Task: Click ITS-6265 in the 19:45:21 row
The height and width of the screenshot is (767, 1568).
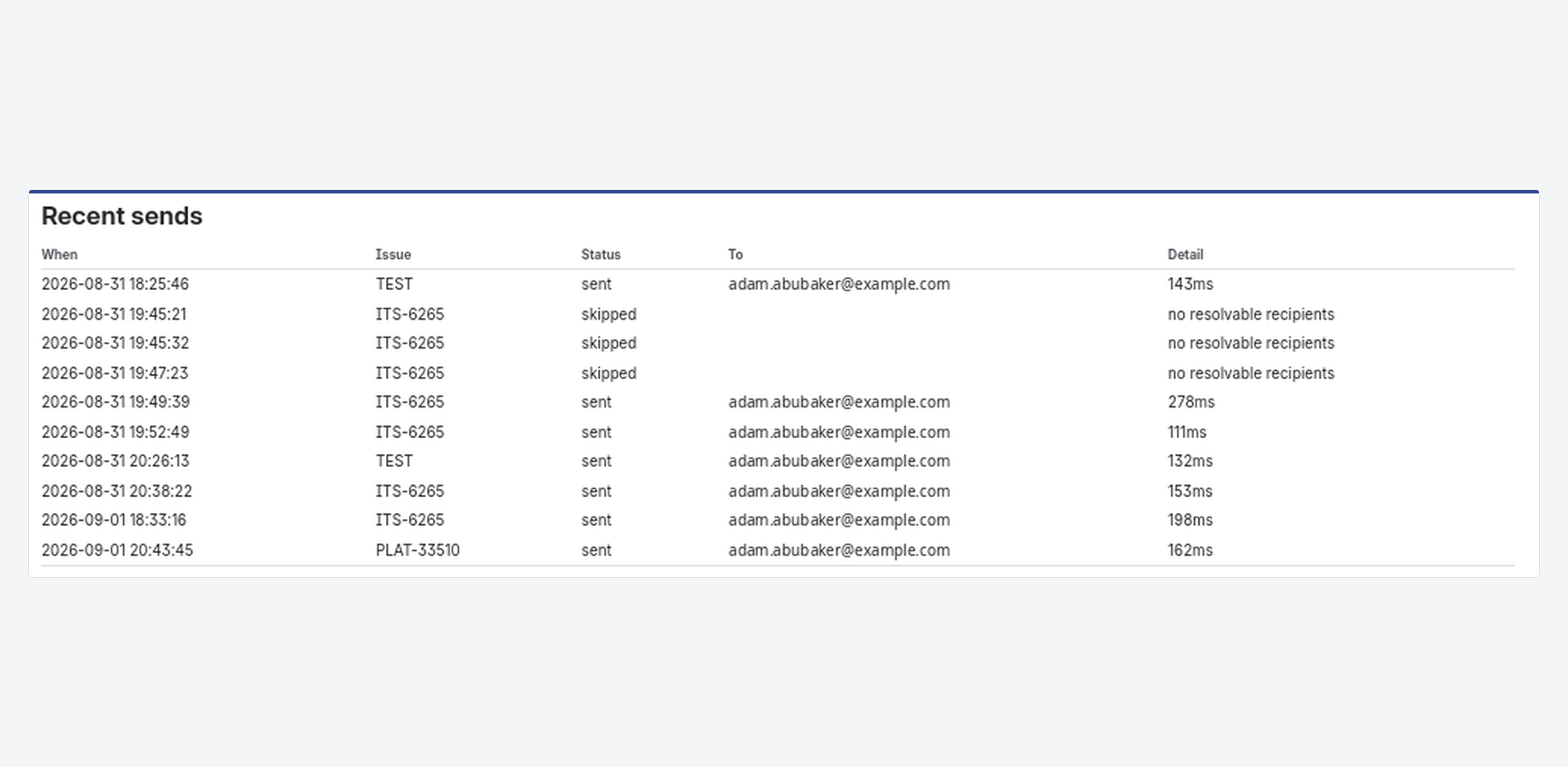Action: (x=410, y=314)
